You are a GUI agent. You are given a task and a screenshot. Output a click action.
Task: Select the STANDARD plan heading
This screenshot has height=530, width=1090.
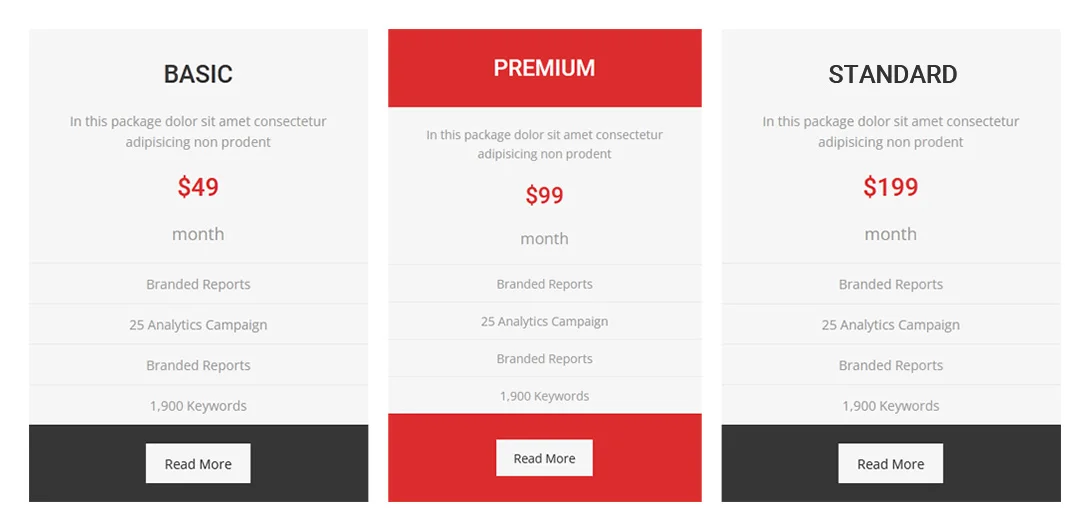pos(893,74)
